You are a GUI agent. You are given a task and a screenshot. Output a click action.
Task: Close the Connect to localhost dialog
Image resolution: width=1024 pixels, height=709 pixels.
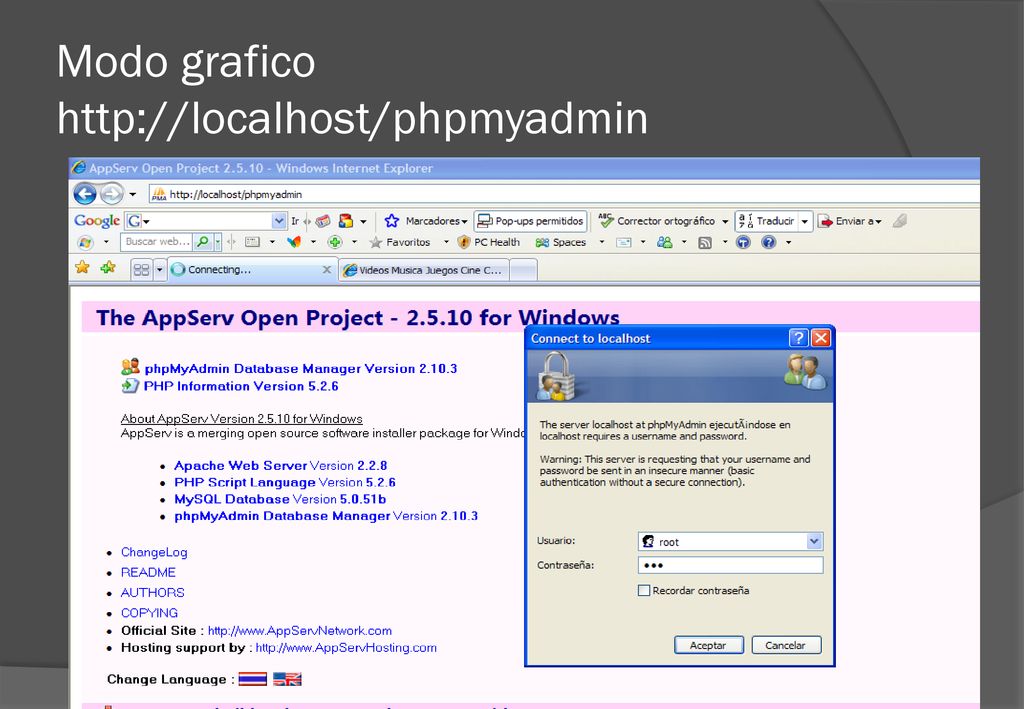[820, 338]
